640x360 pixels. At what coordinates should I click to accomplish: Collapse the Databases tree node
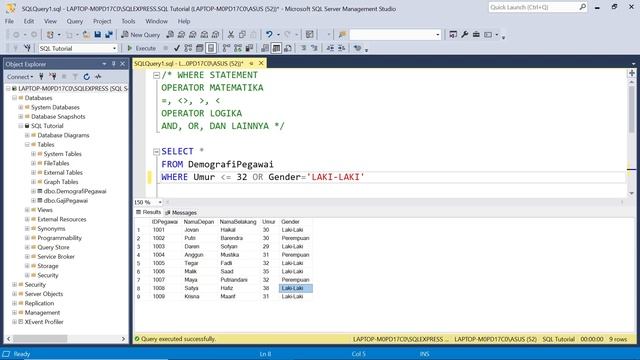click(14, 98)
